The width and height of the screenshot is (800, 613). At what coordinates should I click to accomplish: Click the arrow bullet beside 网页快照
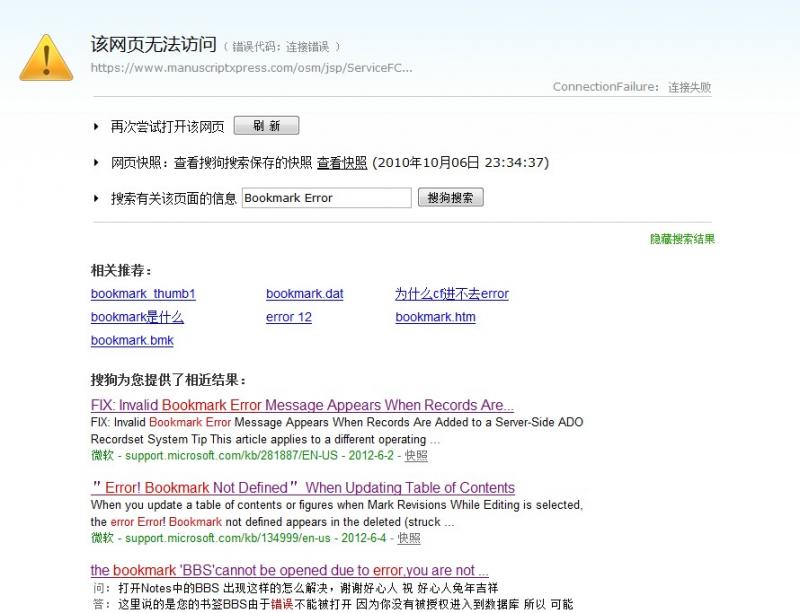(96, 163)
